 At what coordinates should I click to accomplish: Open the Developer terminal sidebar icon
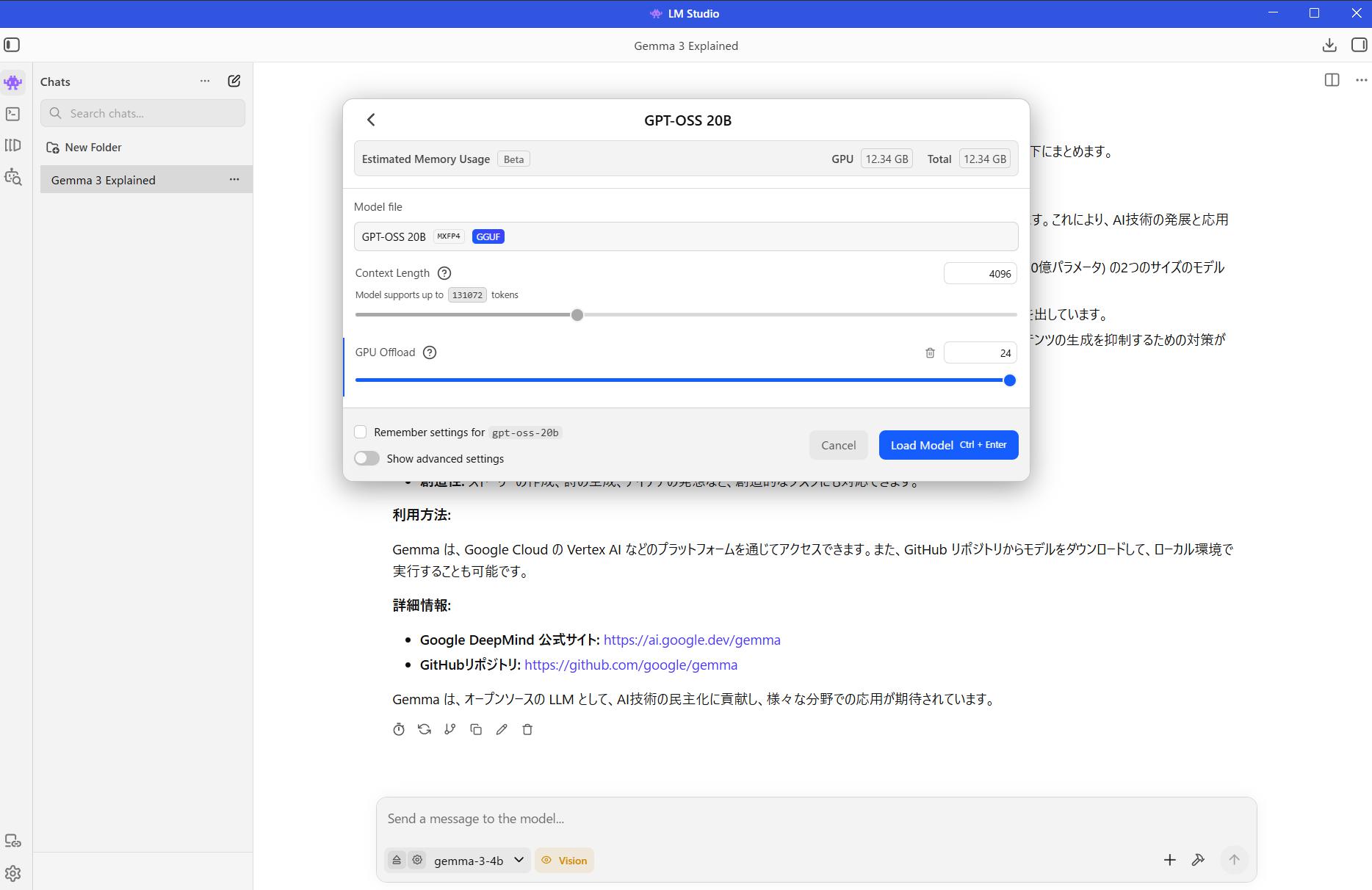click(x=12, y=114)
